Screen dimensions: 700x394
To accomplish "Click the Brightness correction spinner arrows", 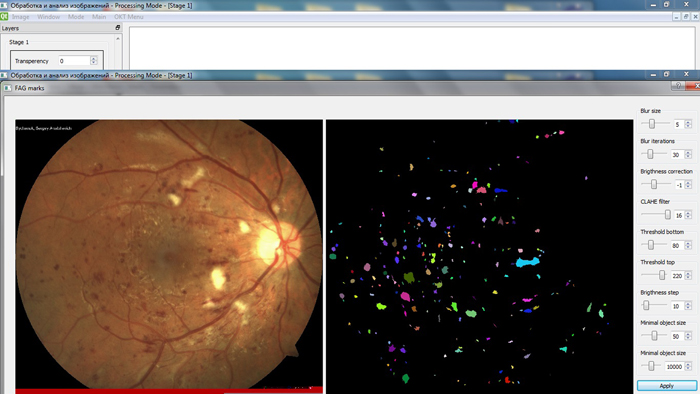I will click(x=688, y=185).
